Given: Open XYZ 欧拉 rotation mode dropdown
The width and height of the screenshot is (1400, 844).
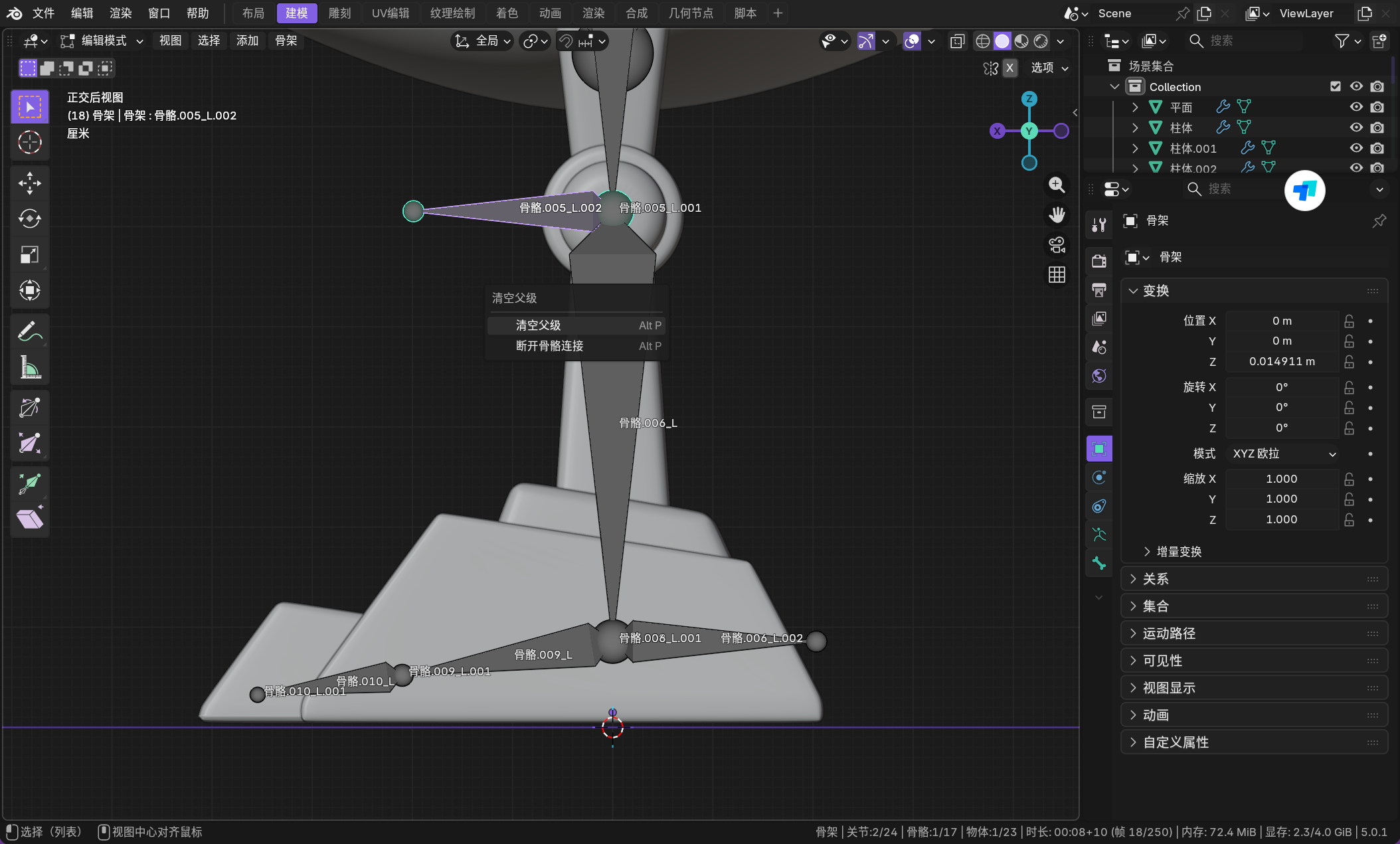Looking at the screenshot, I should 1283,454.
